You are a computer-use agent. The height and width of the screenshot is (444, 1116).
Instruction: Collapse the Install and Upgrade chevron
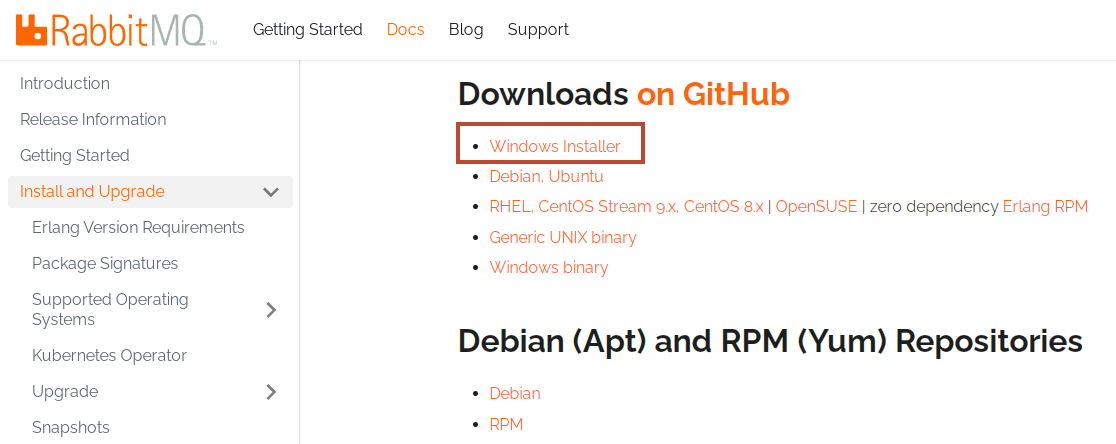click(270, 191)
